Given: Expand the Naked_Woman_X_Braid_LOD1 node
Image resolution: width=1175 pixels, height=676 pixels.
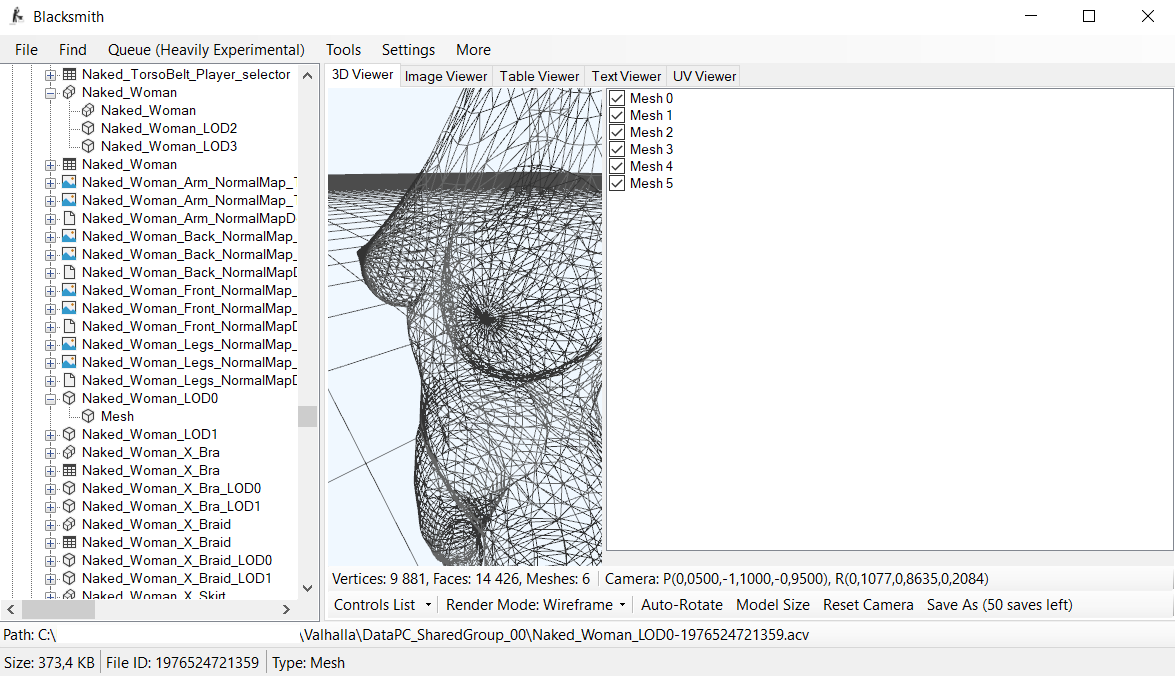Looking at the screenshot, I should click(x=50, y=579).
